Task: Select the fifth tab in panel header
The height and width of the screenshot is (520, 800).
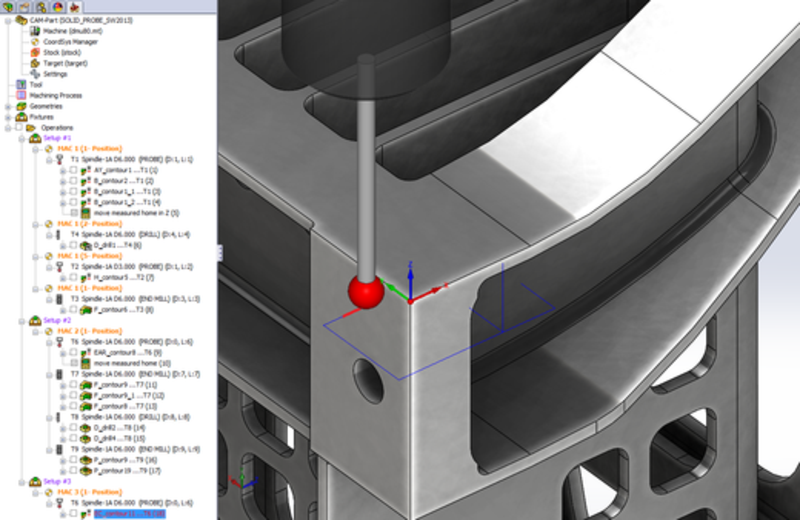Action: pos(73,7)
